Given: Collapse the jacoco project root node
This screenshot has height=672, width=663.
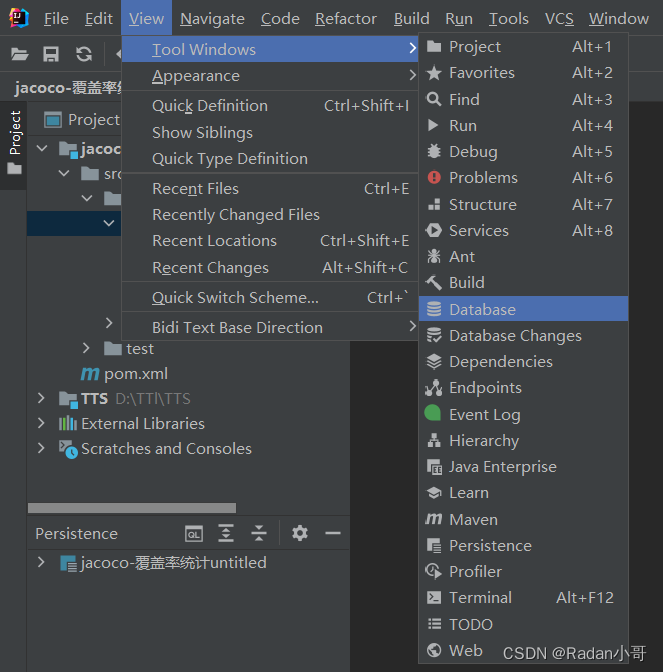Looking at the screenshot, I should click(42, 149).
